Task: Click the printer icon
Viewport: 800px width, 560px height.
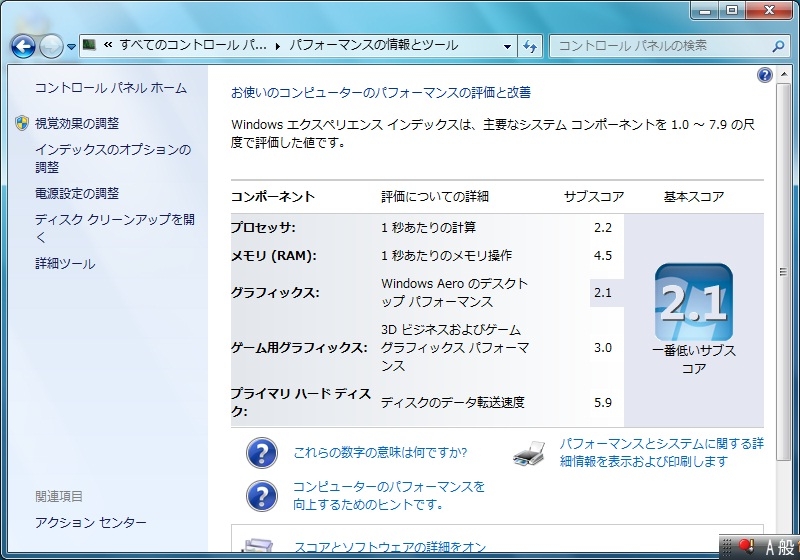Action: (x=529, y=453)
